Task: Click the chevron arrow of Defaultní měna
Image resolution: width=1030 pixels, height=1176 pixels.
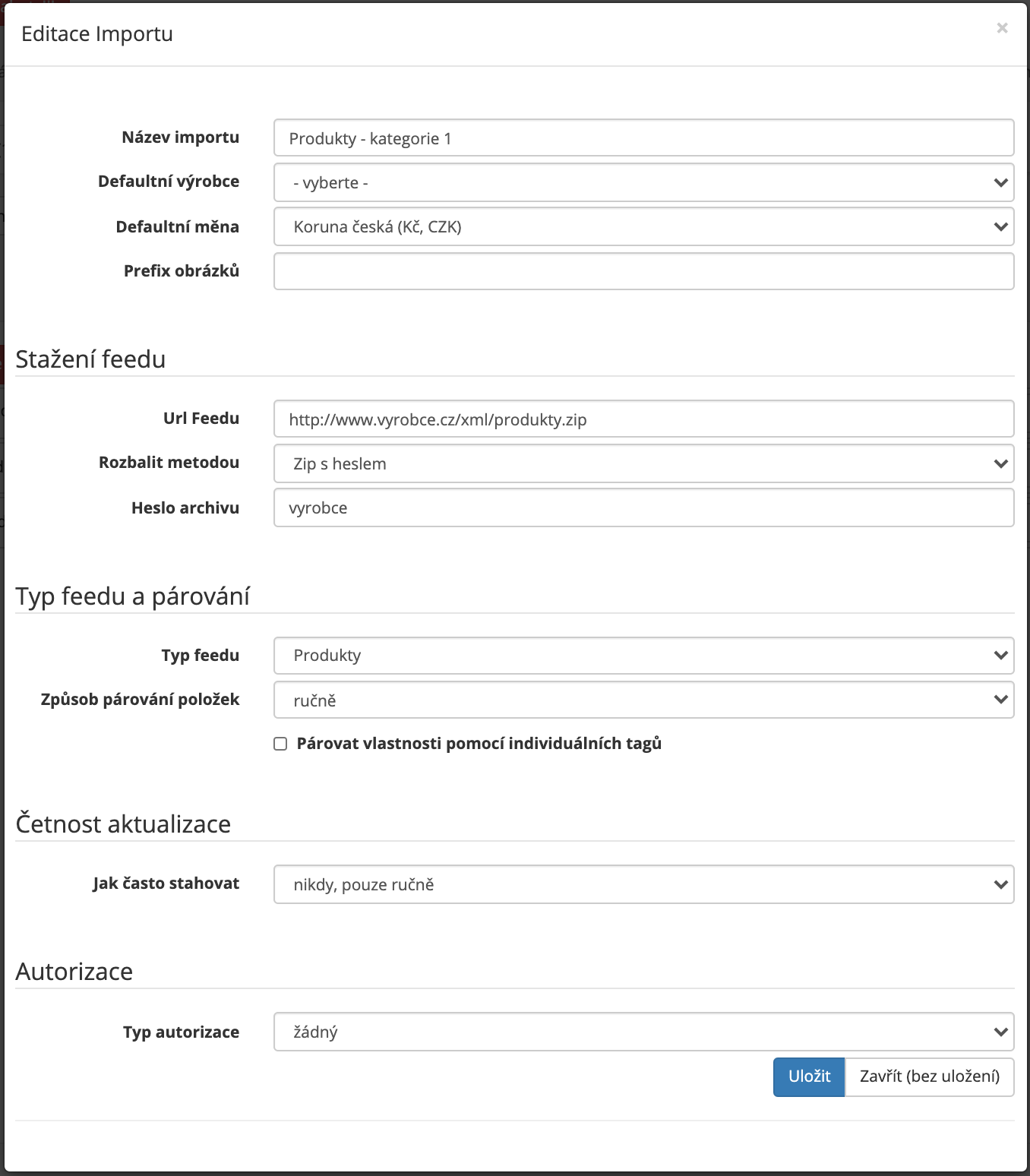Action: click(x=1000, y=226)
